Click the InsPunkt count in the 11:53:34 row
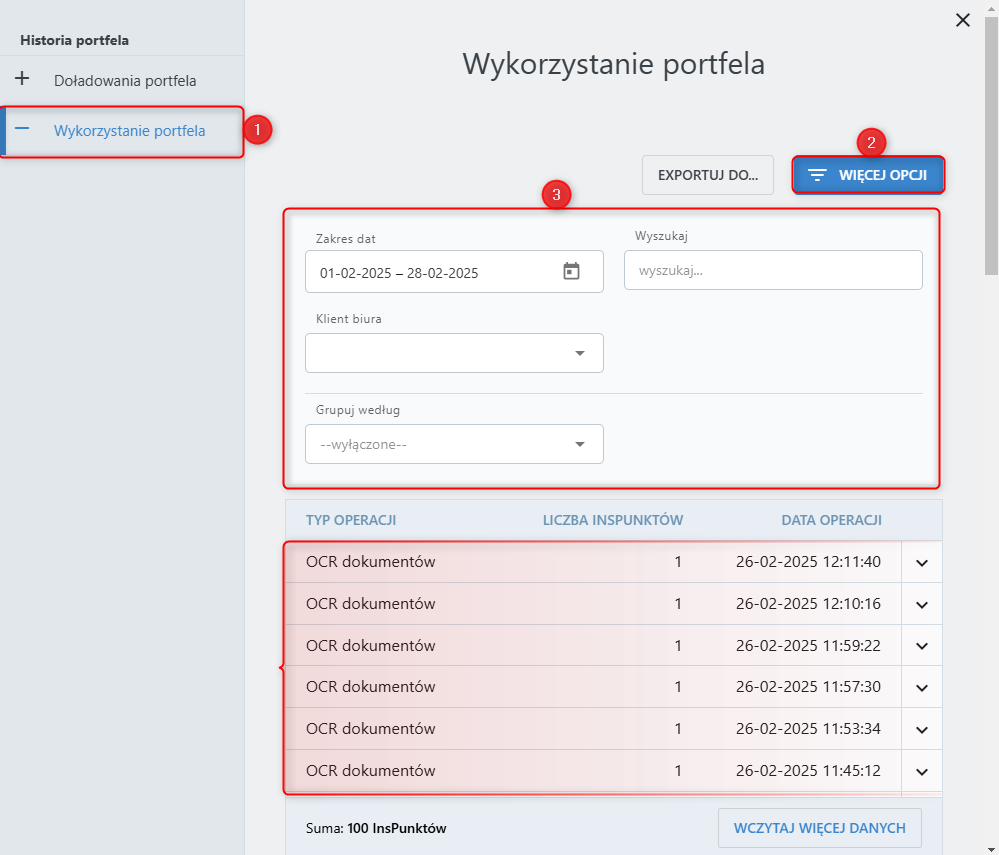This screenshot has width=999, height=855. pos(678,728)
